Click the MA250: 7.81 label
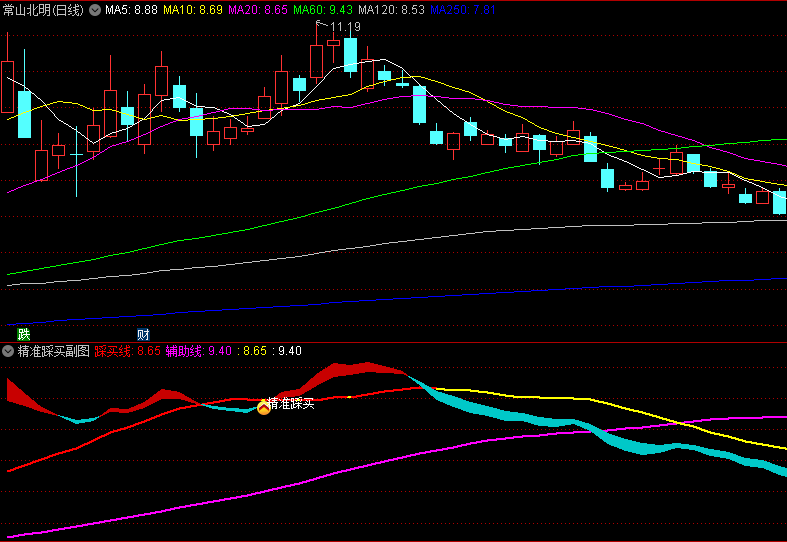The width and height of the screenshot is (787, 542). [463, 10]
